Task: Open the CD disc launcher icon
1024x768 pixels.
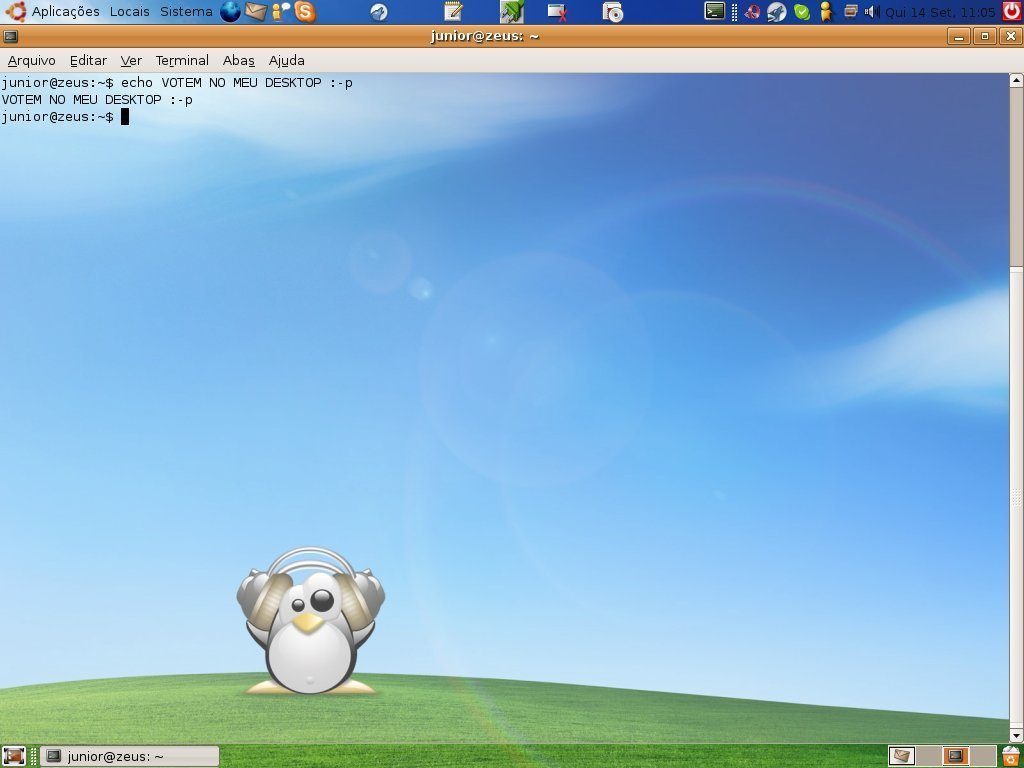Action: (x=613, y=12)
